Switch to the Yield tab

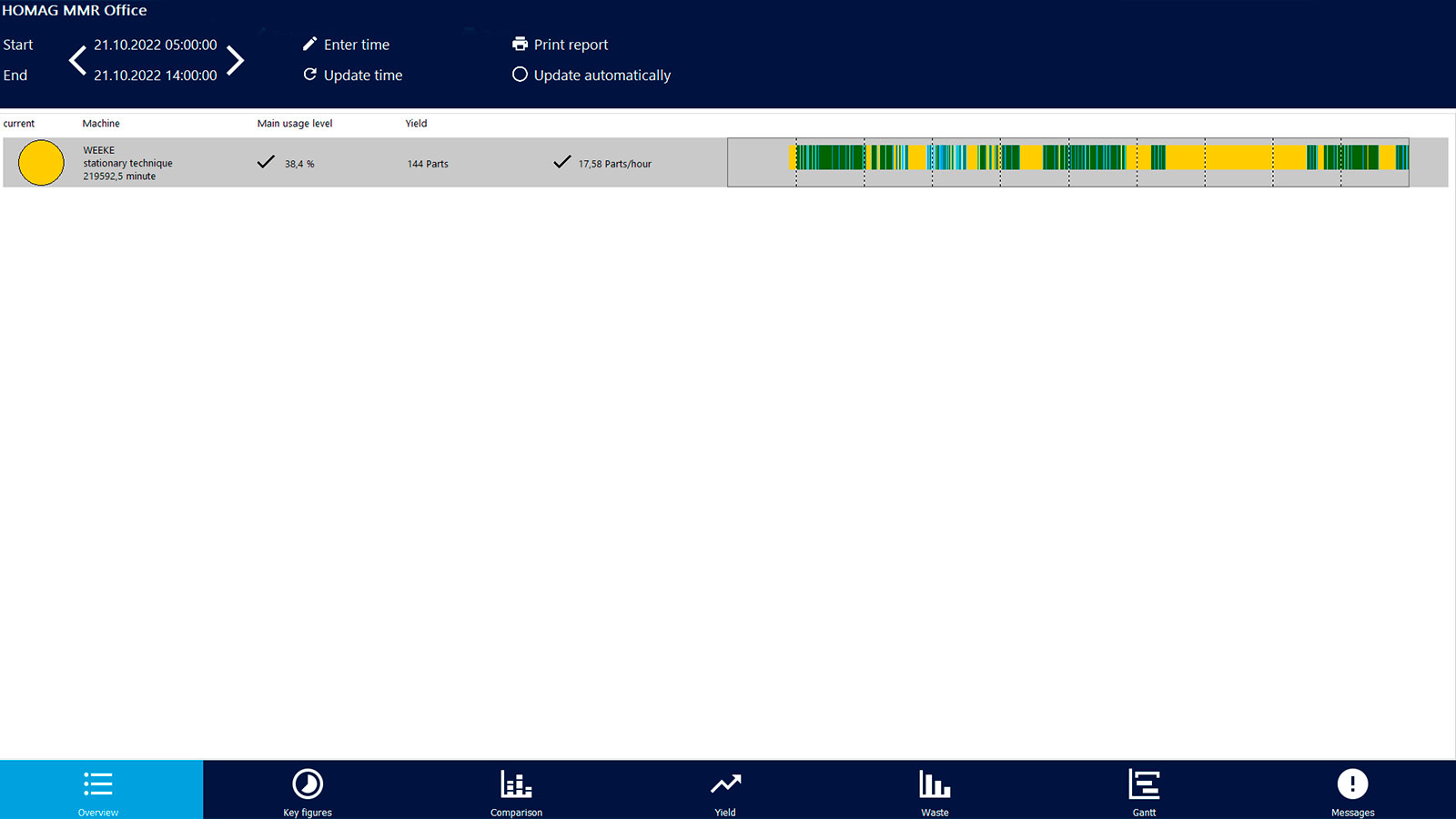point(725,790)
